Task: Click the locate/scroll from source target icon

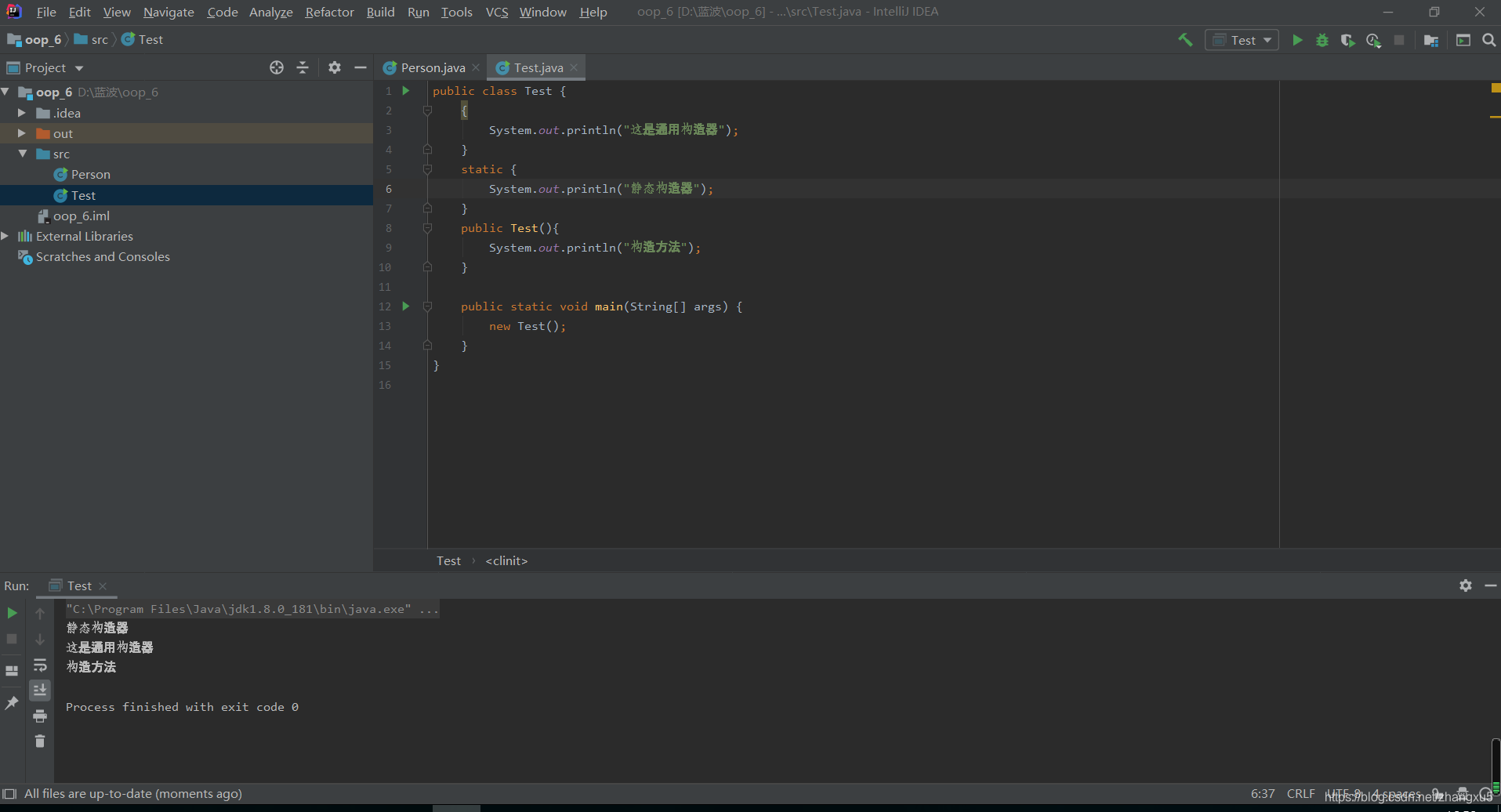Action: click(x=277, y=67)
